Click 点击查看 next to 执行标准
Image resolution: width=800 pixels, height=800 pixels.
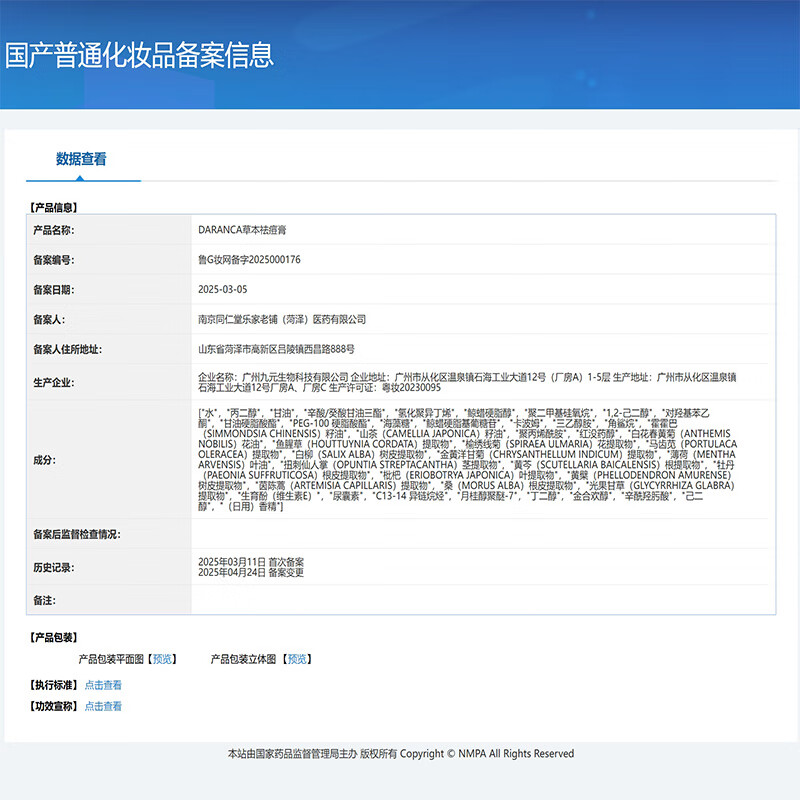tap(103, 685)
